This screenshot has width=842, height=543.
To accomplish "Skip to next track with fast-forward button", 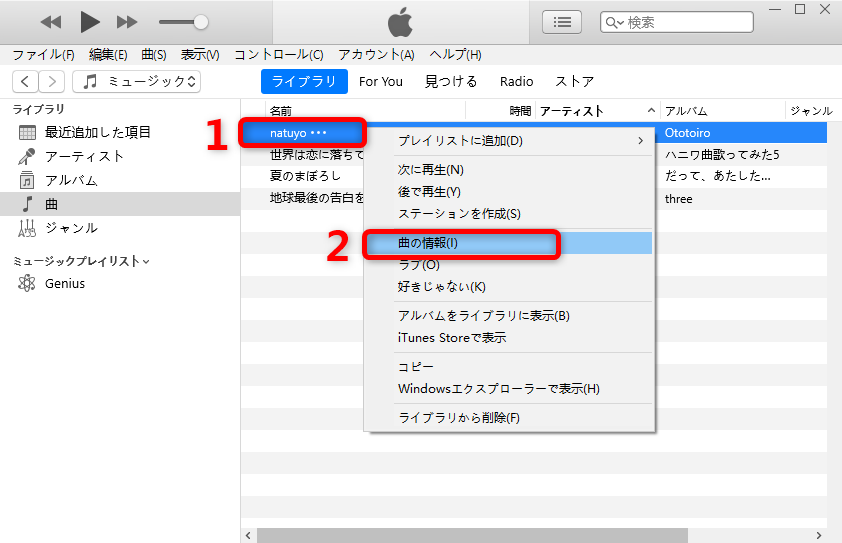I will (127, 22).
